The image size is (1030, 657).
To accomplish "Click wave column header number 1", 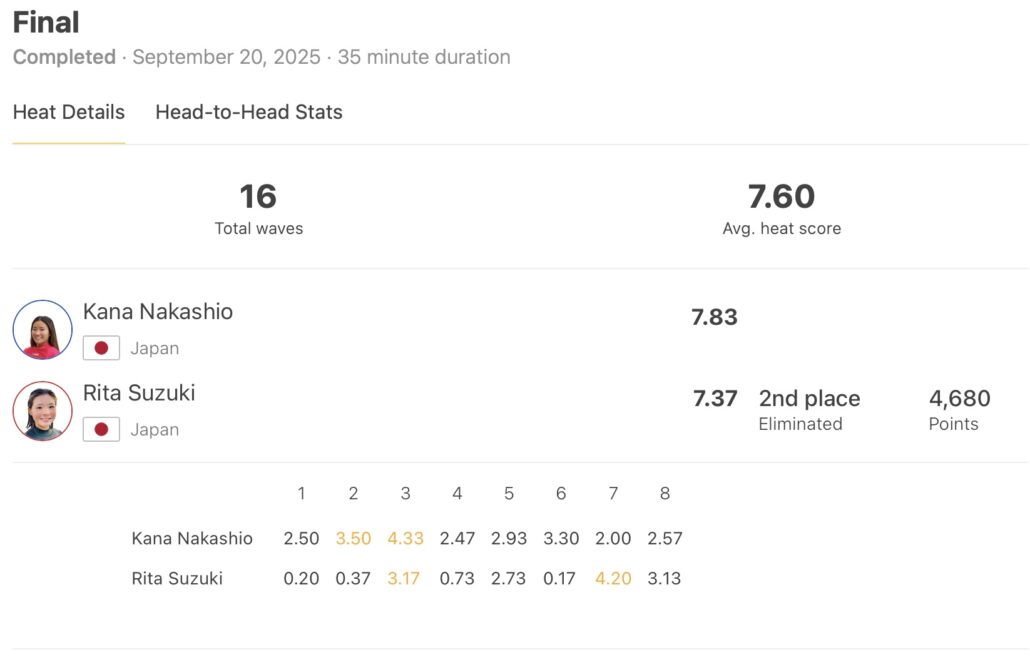I will click(301, 493).
